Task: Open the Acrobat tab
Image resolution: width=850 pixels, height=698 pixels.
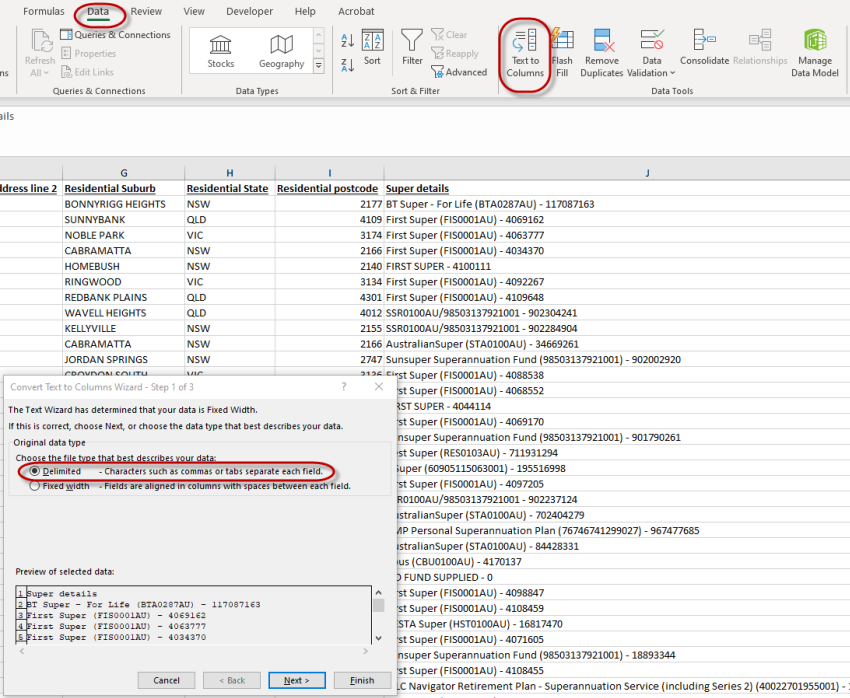Action: coord(356,11)
